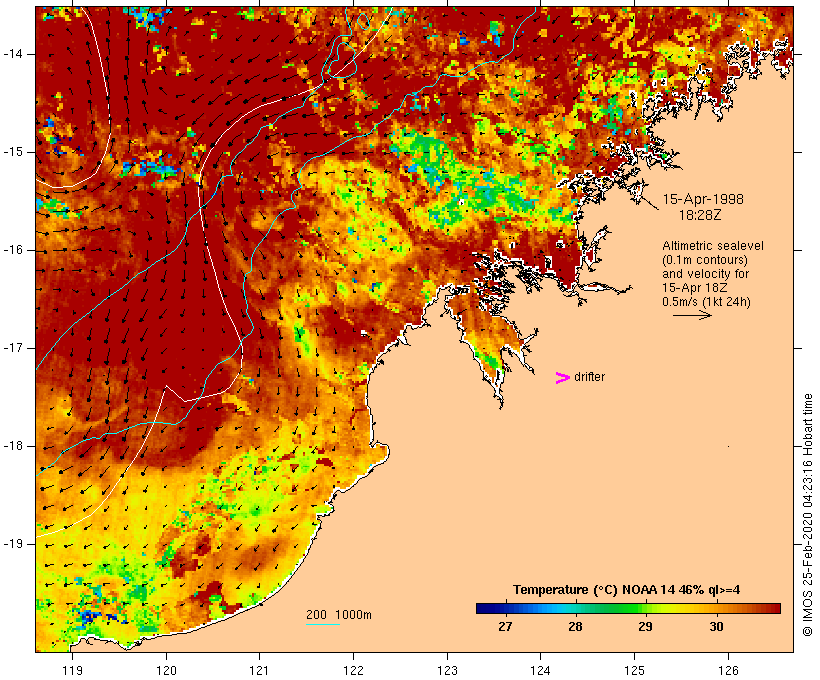
Task: Click the 'and velocity for' text line
Action: pyautogui.click(x=705, y=274)
